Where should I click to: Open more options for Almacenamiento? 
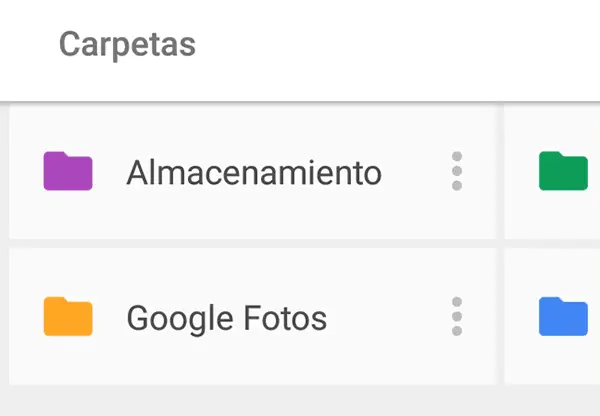(457, 172)
